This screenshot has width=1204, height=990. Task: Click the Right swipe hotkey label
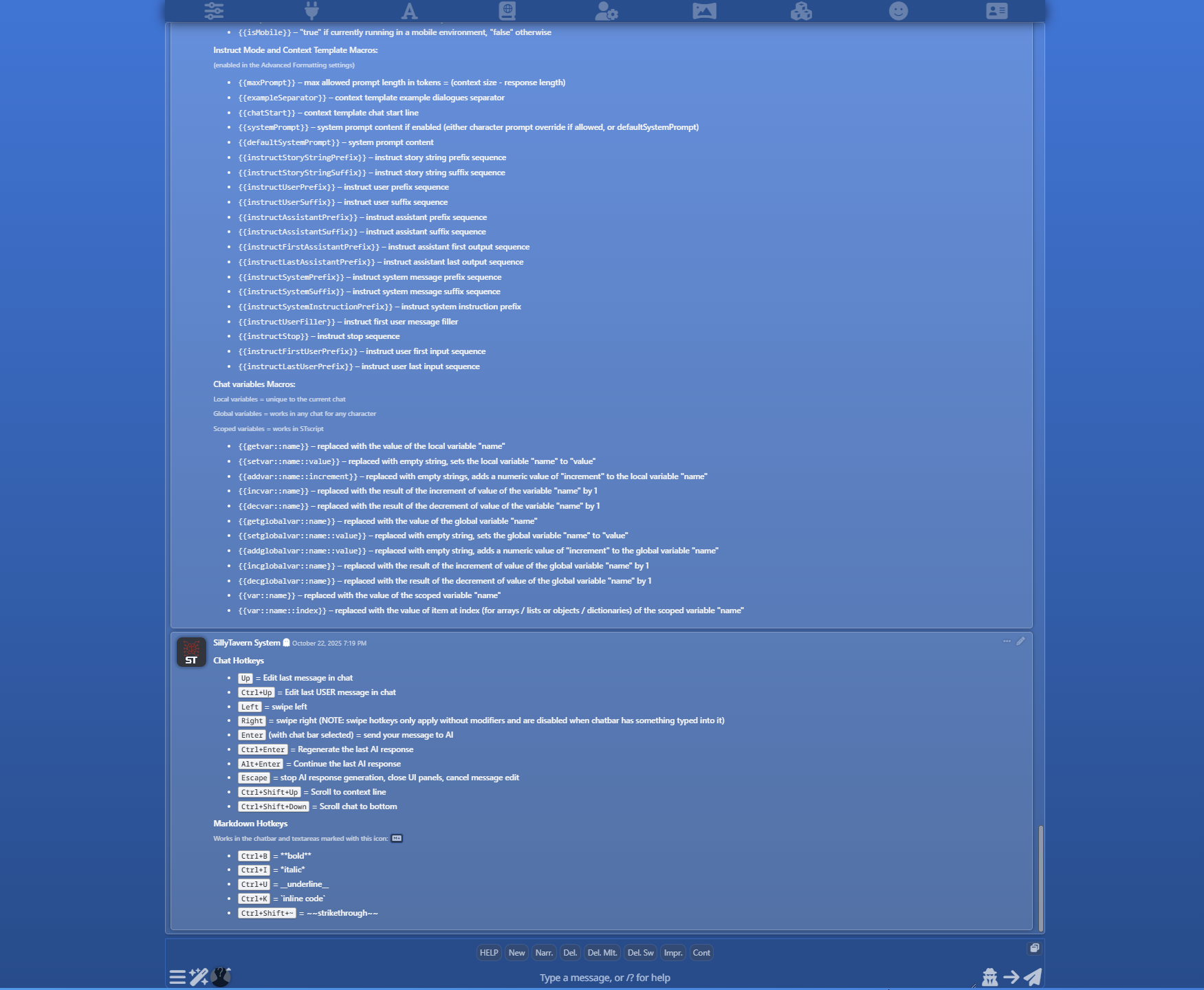pyautogui.click(x=252, y=721)
